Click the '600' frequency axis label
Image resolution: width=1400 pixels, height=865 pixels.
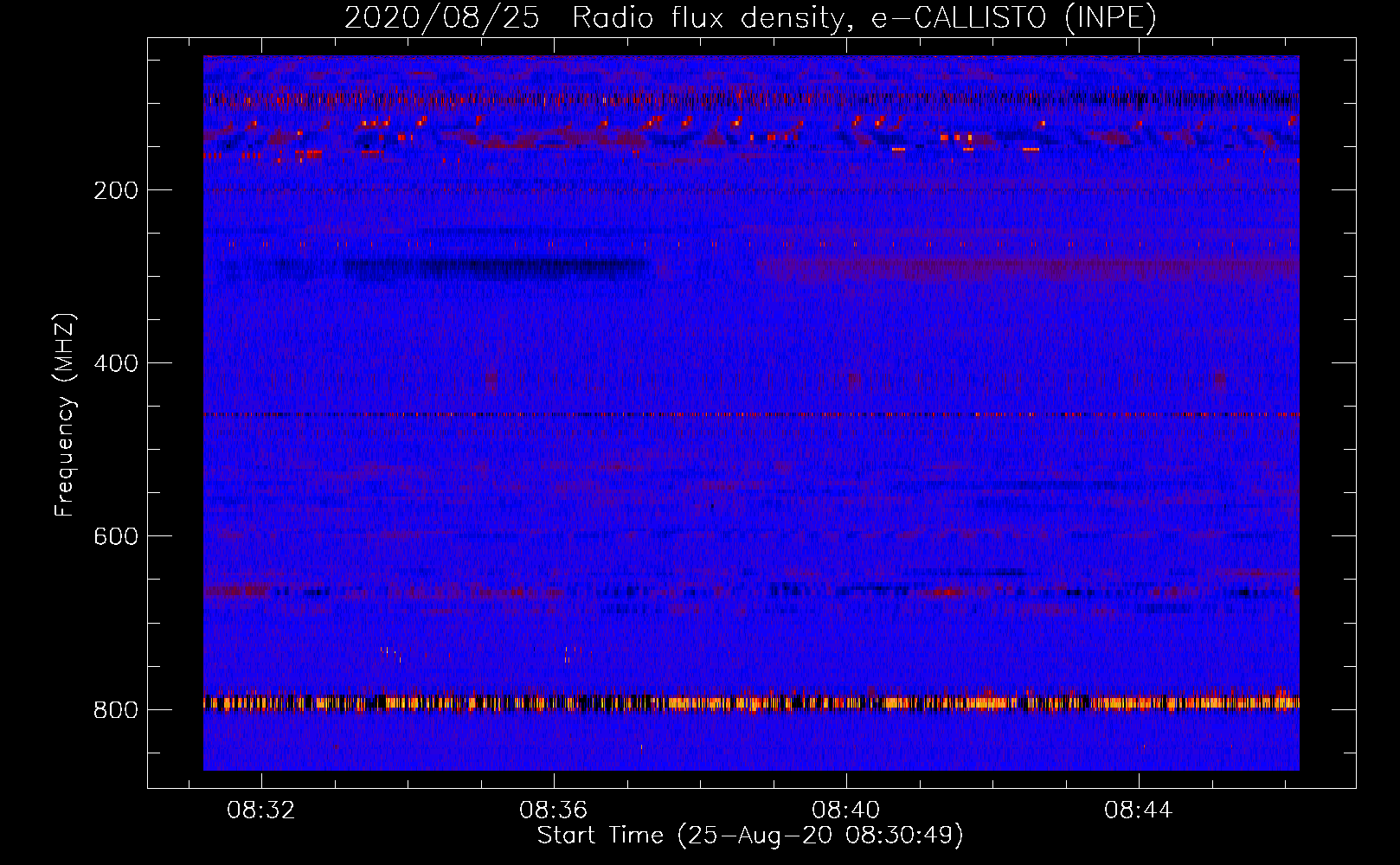(x=116, y=536)
